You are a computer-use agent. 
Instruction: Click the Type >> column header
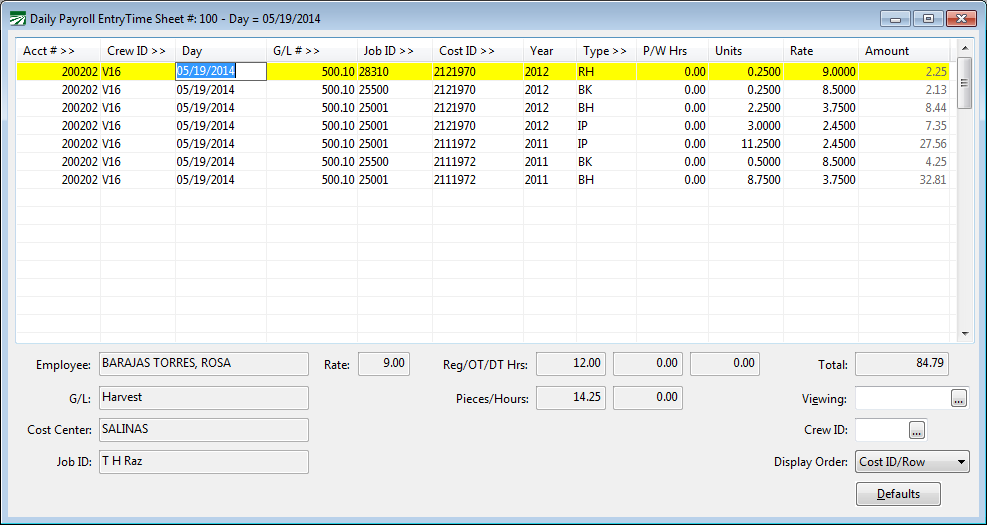click(605, 51)
